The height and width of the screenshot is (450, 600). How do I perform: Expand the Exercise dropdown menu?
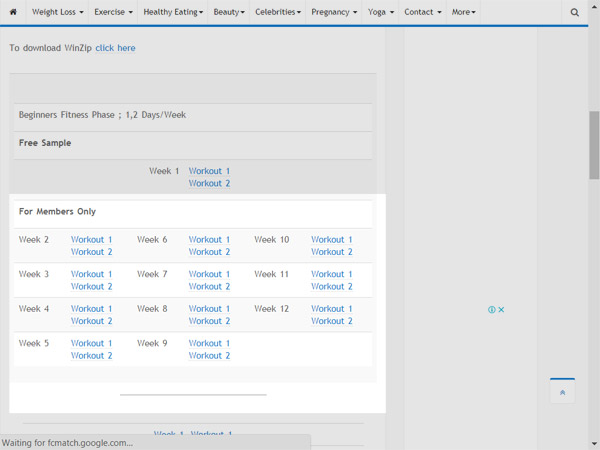click(x=113, y=12)
